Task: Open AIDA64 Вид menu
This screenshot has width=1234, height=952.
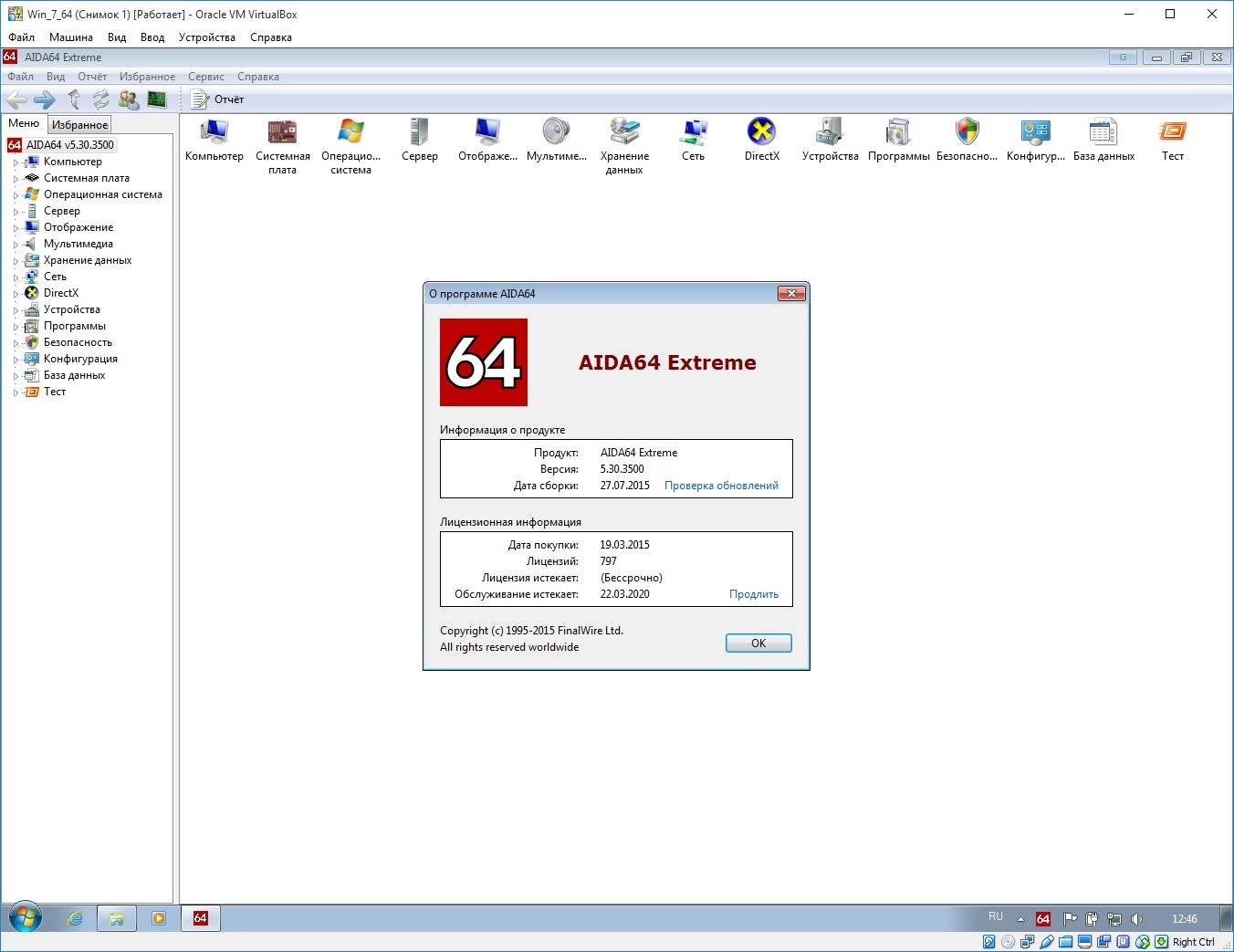Action: point(56,77)
